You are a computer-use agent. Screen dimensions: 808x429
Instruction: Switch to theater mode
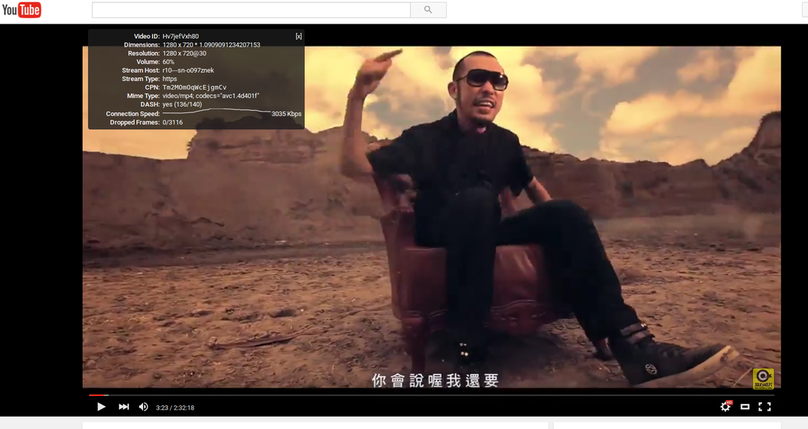click(x=745, y=407)
